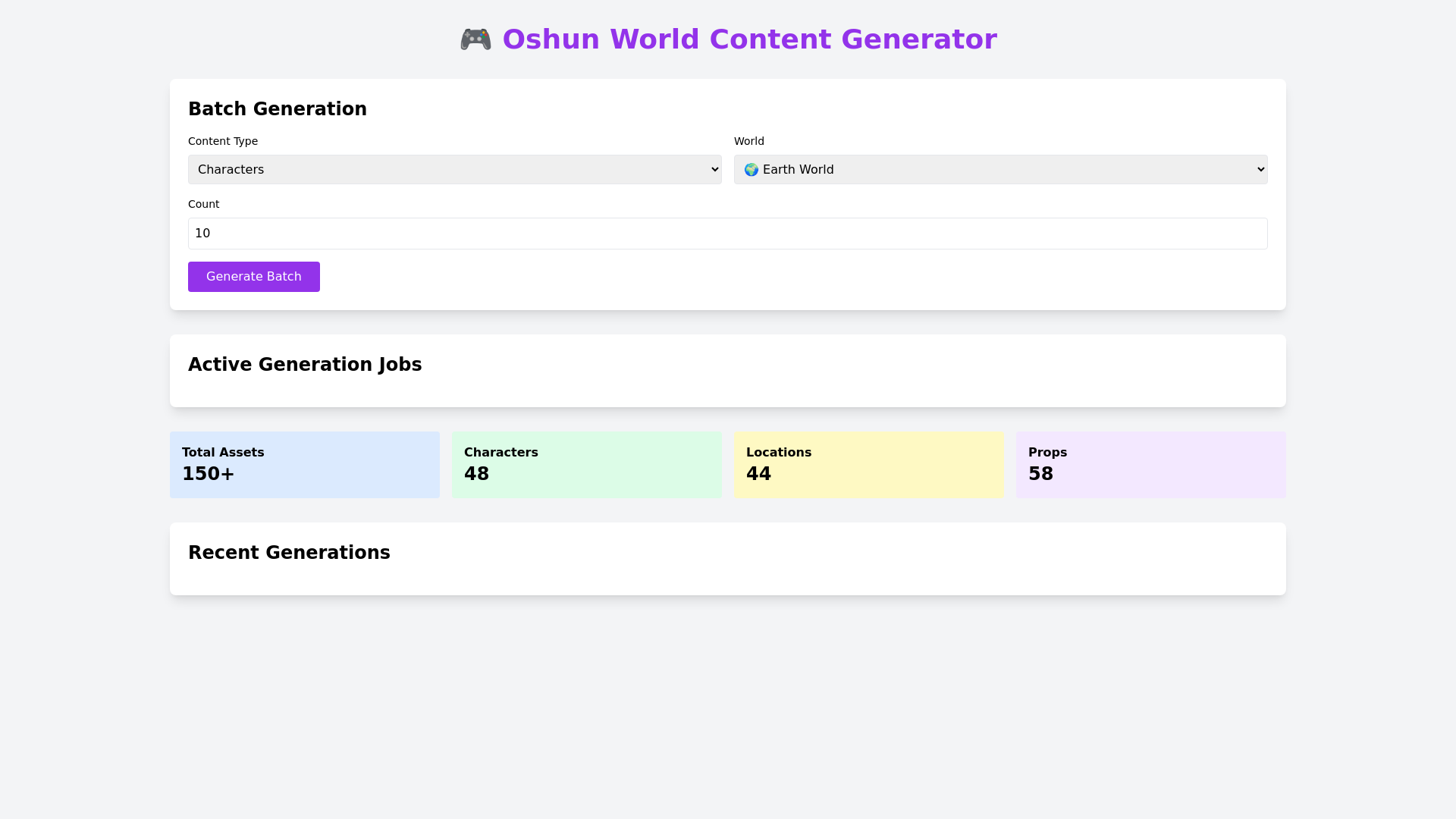Click the Batch Generation heading

click(x=278, y=109)
